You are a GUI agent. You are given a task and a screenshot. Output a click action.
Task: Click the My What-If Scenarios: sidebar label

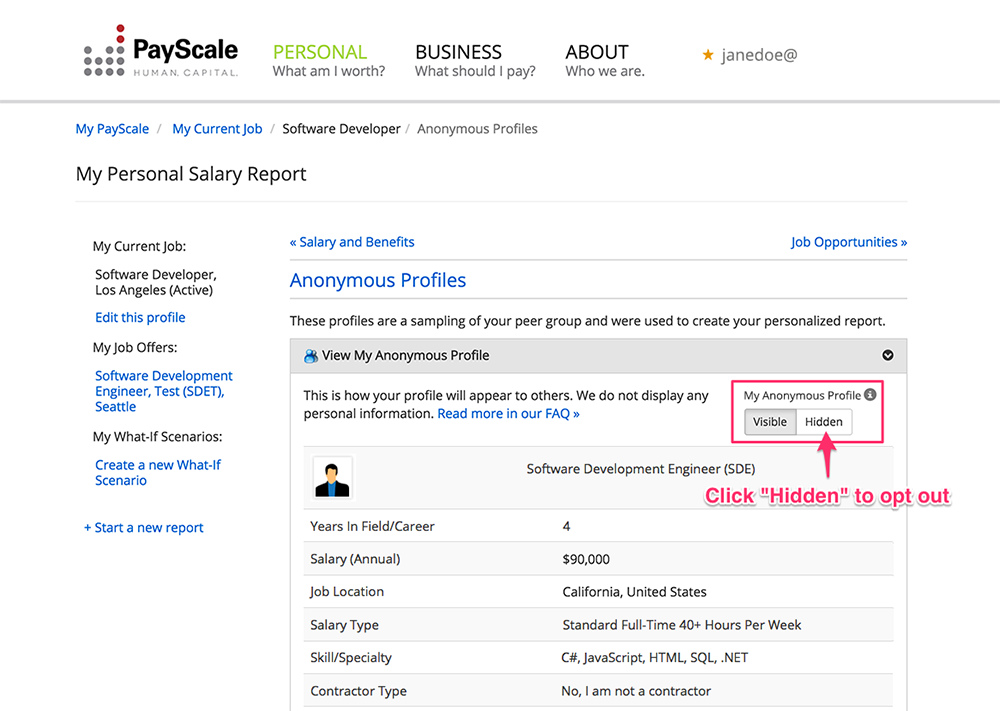tap(158, 437)
